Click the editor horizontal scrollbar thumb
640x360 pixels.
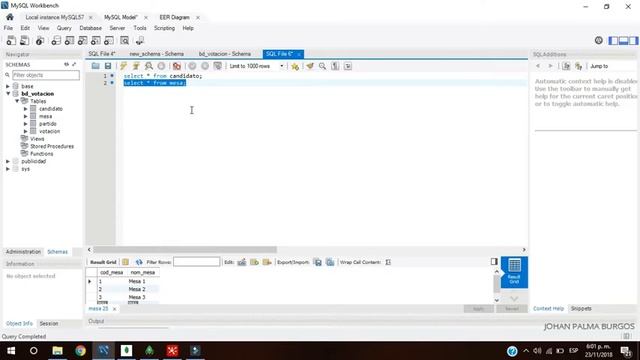pyautogui.click(x=185, y=250)
